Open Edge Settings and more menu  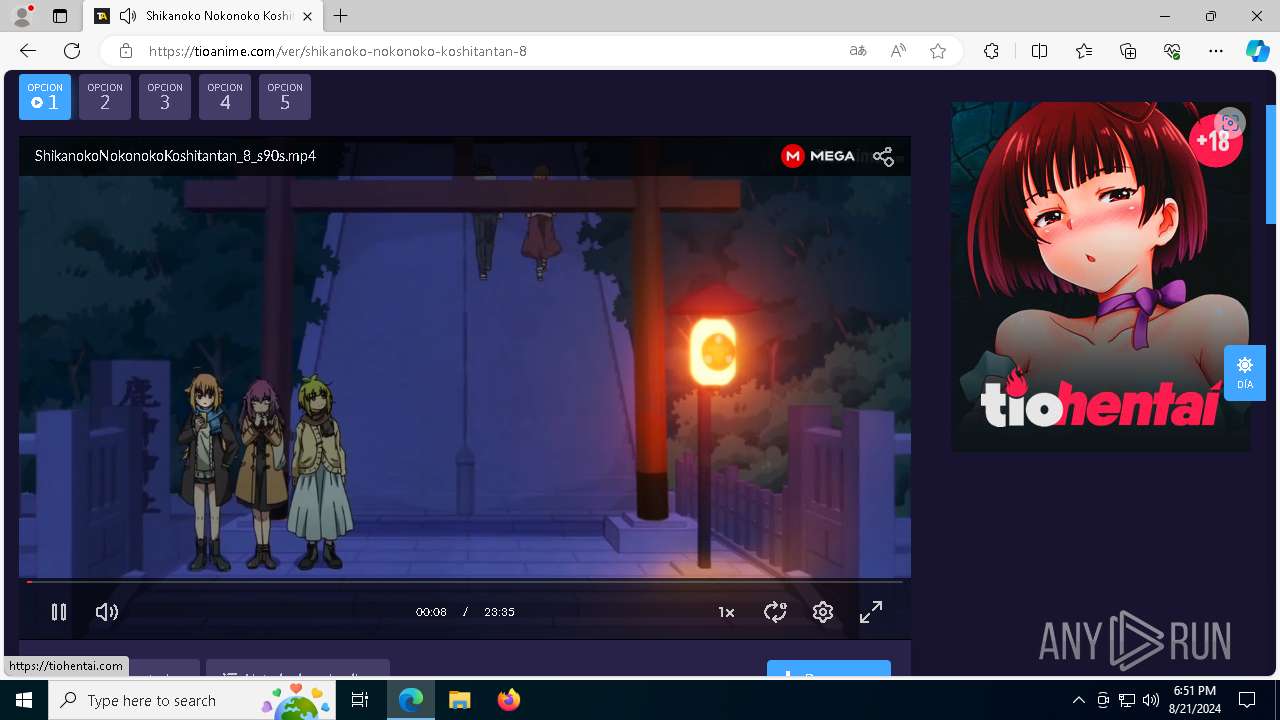(x=1216, y=51)
